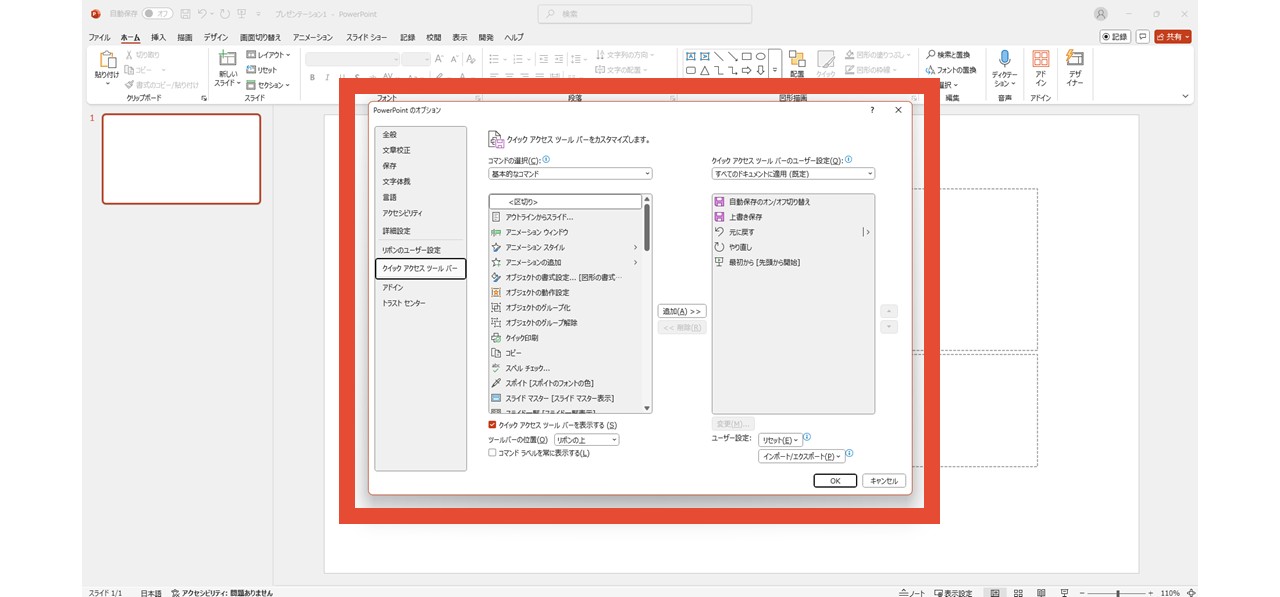Open すべてのドキュメントに適用 dropdown
Viewport: 1280px width, 597px height.
793,174
